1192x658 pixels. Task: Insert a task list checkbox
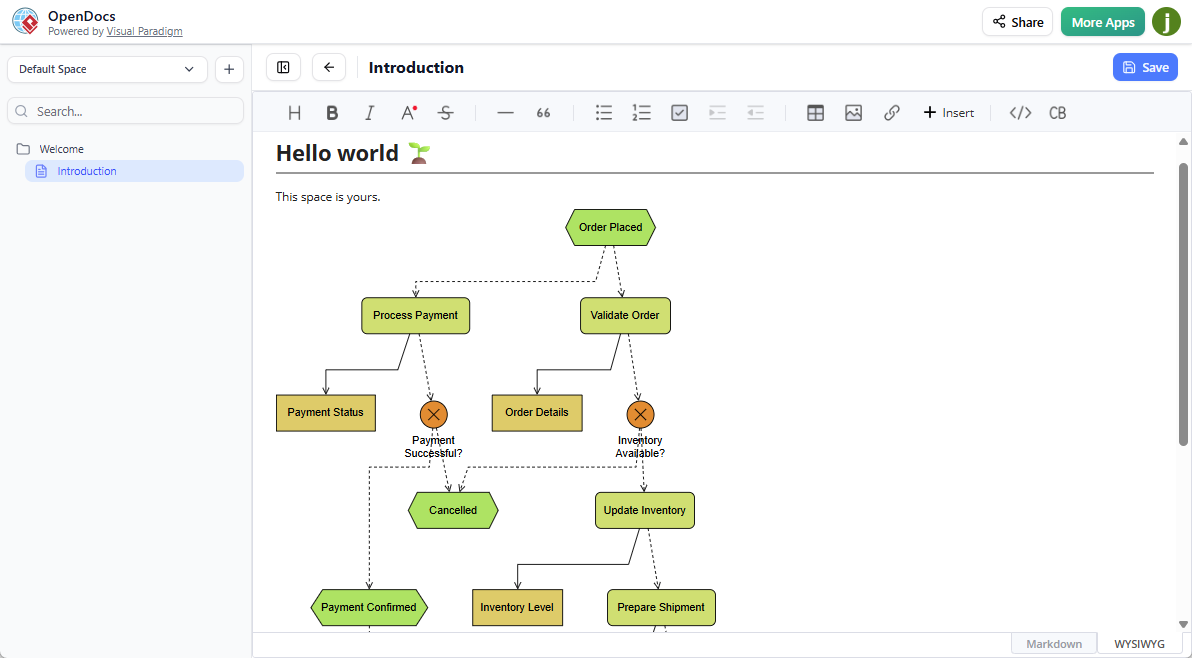coord(679,112)
